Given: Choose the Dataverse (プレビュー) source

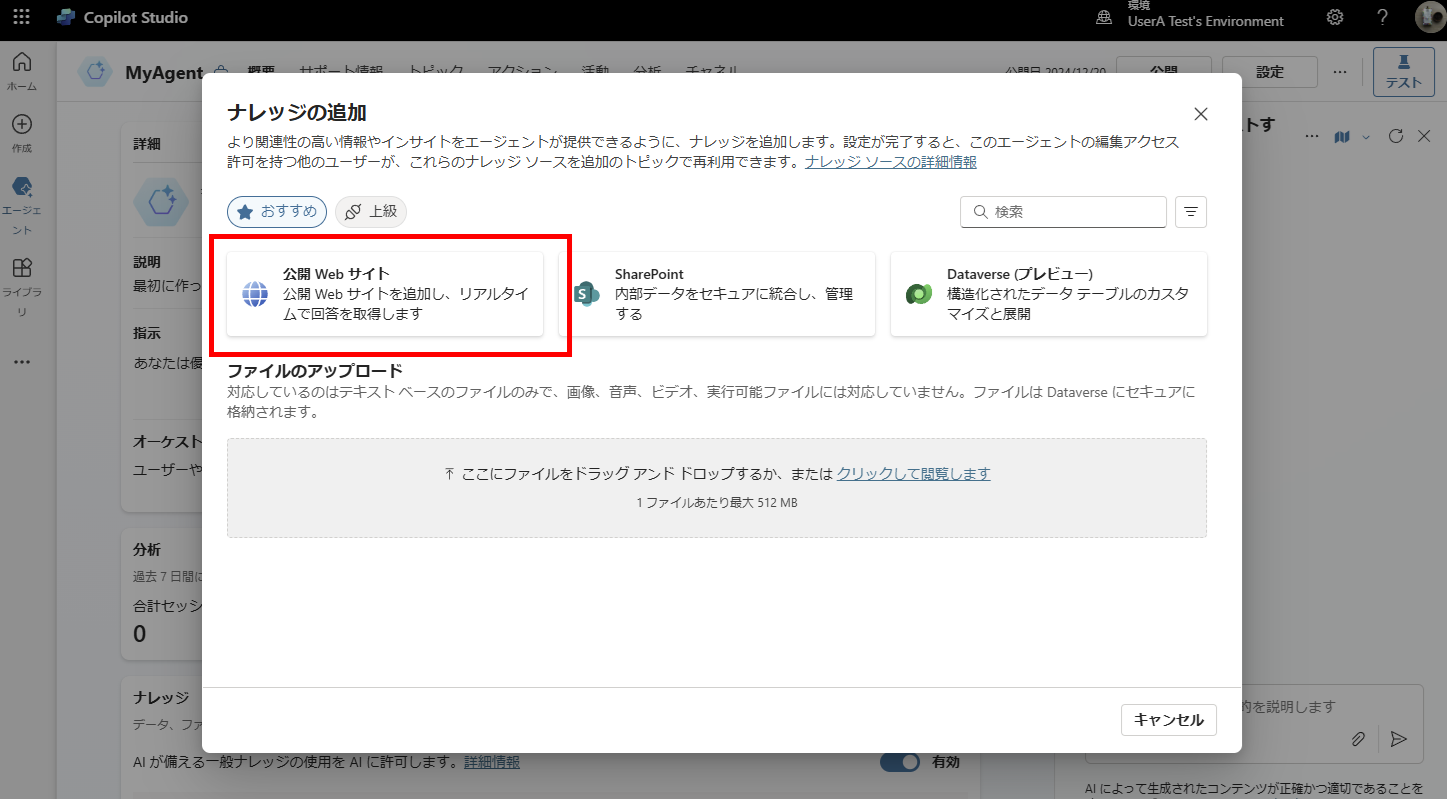Looking at the screenshot, I should (x=1048, y=294).
